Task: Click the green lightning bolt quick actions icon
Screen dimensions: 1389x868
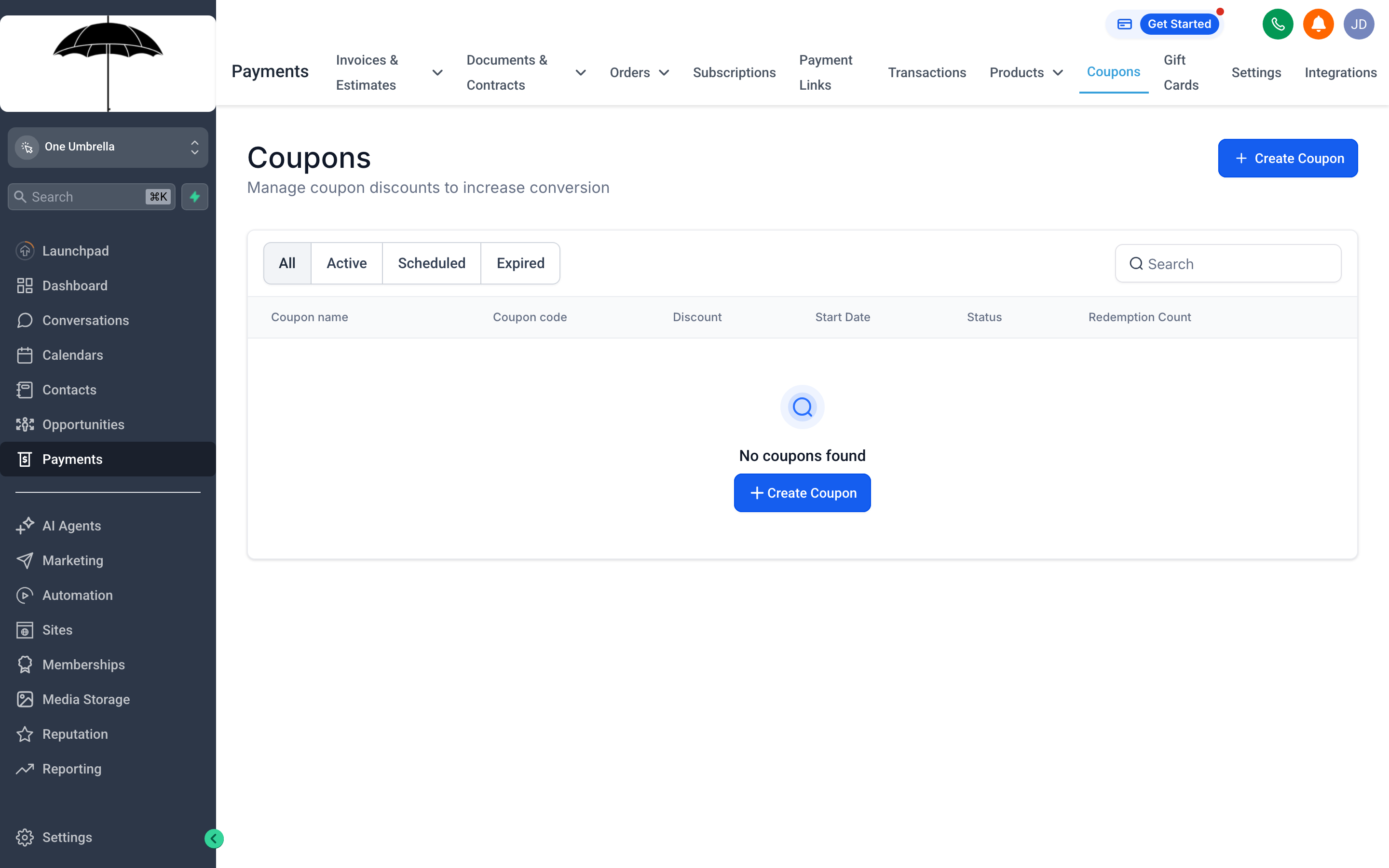Action: (194, 197)
